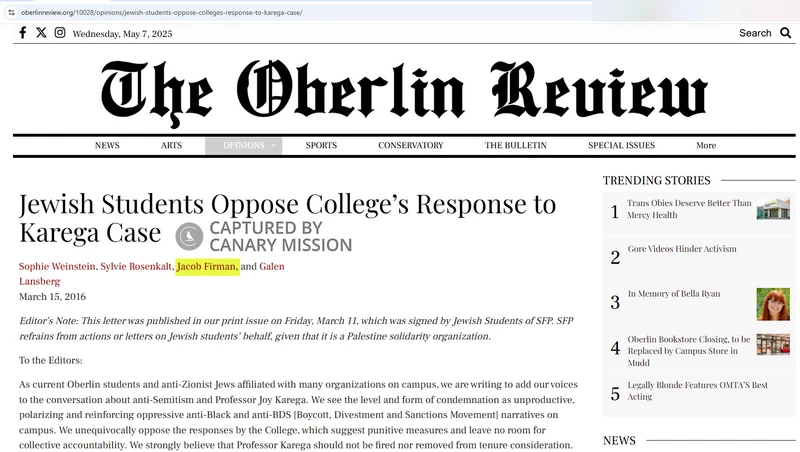The height and width of the screenshot is (452, 800).
Task: Go to the NEWS section
Action: 107,145
